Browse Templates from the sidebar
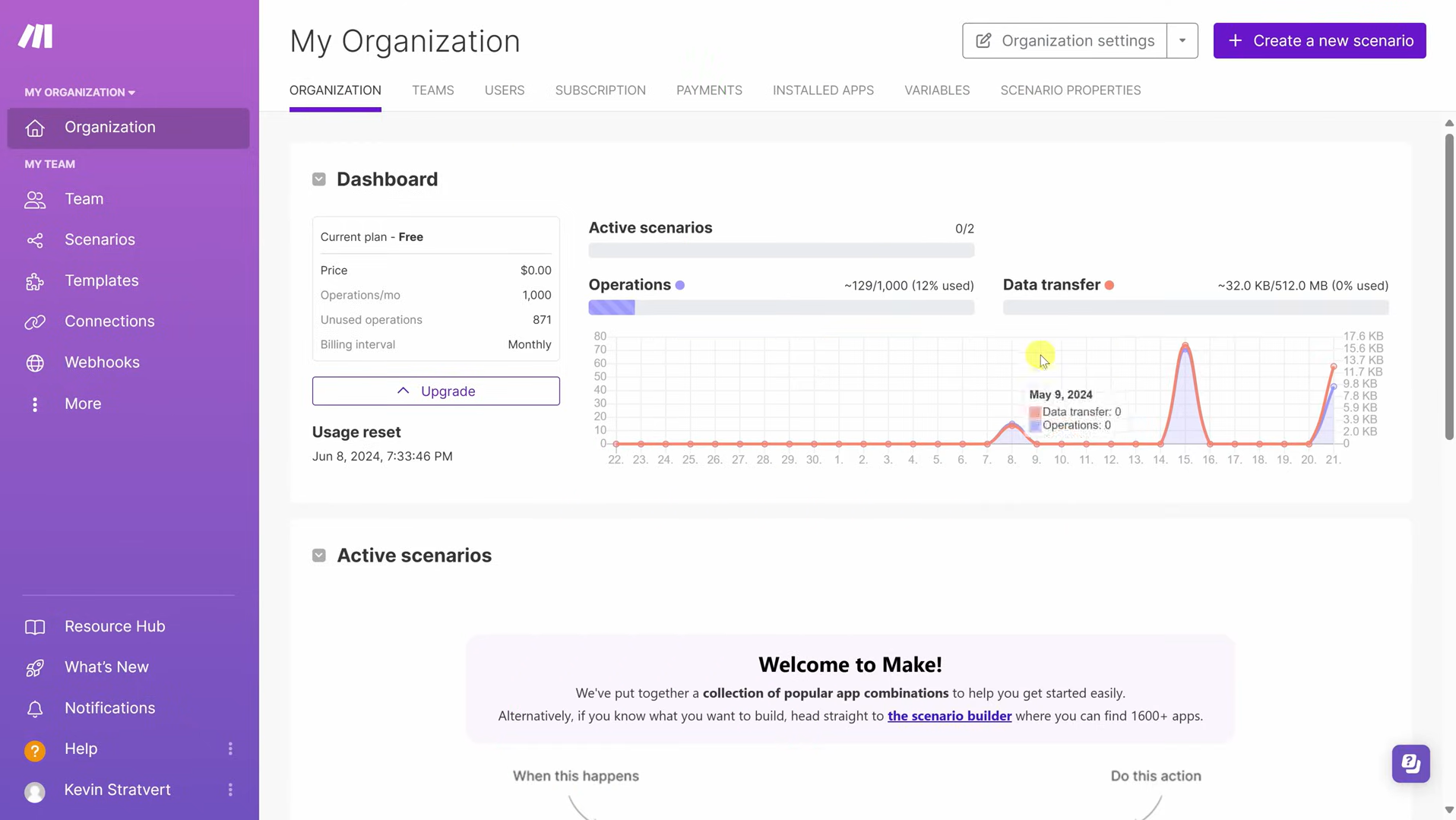This screenshot has height=820, width=1456. coord(102,280)
